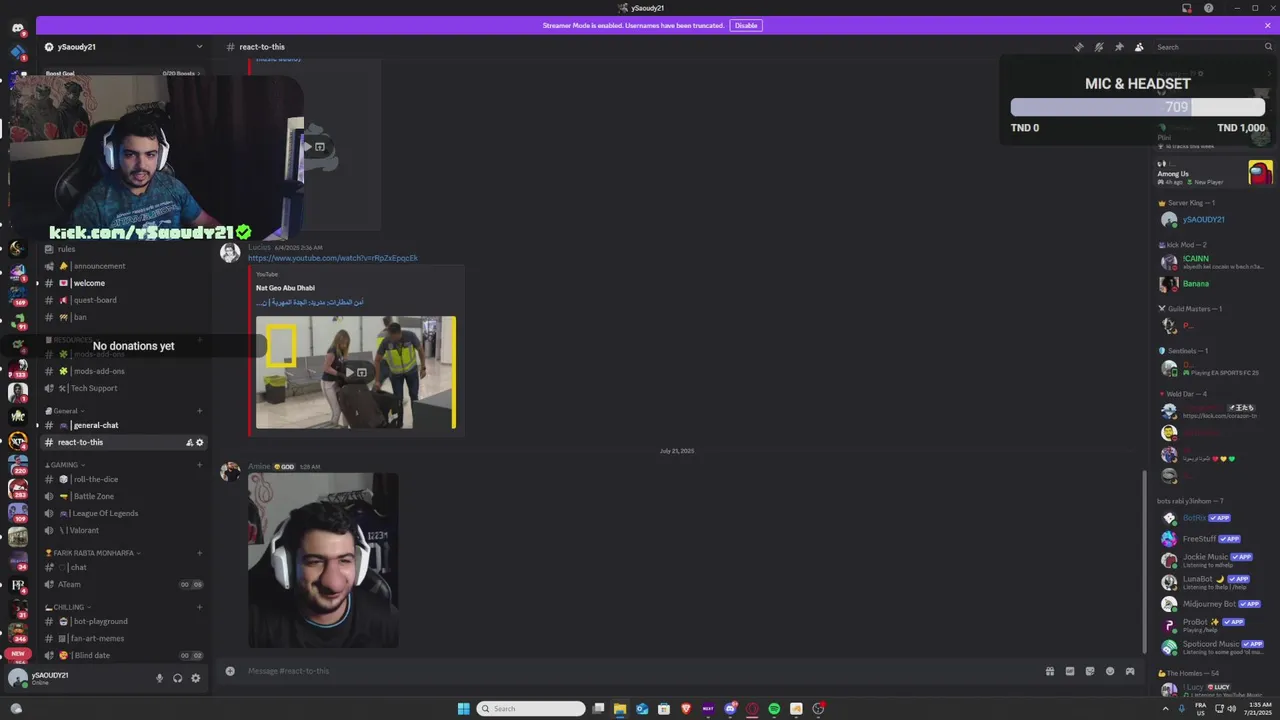Open Brave browser from the taskbar
1280x720 pixels.
[x=686, y=709]
